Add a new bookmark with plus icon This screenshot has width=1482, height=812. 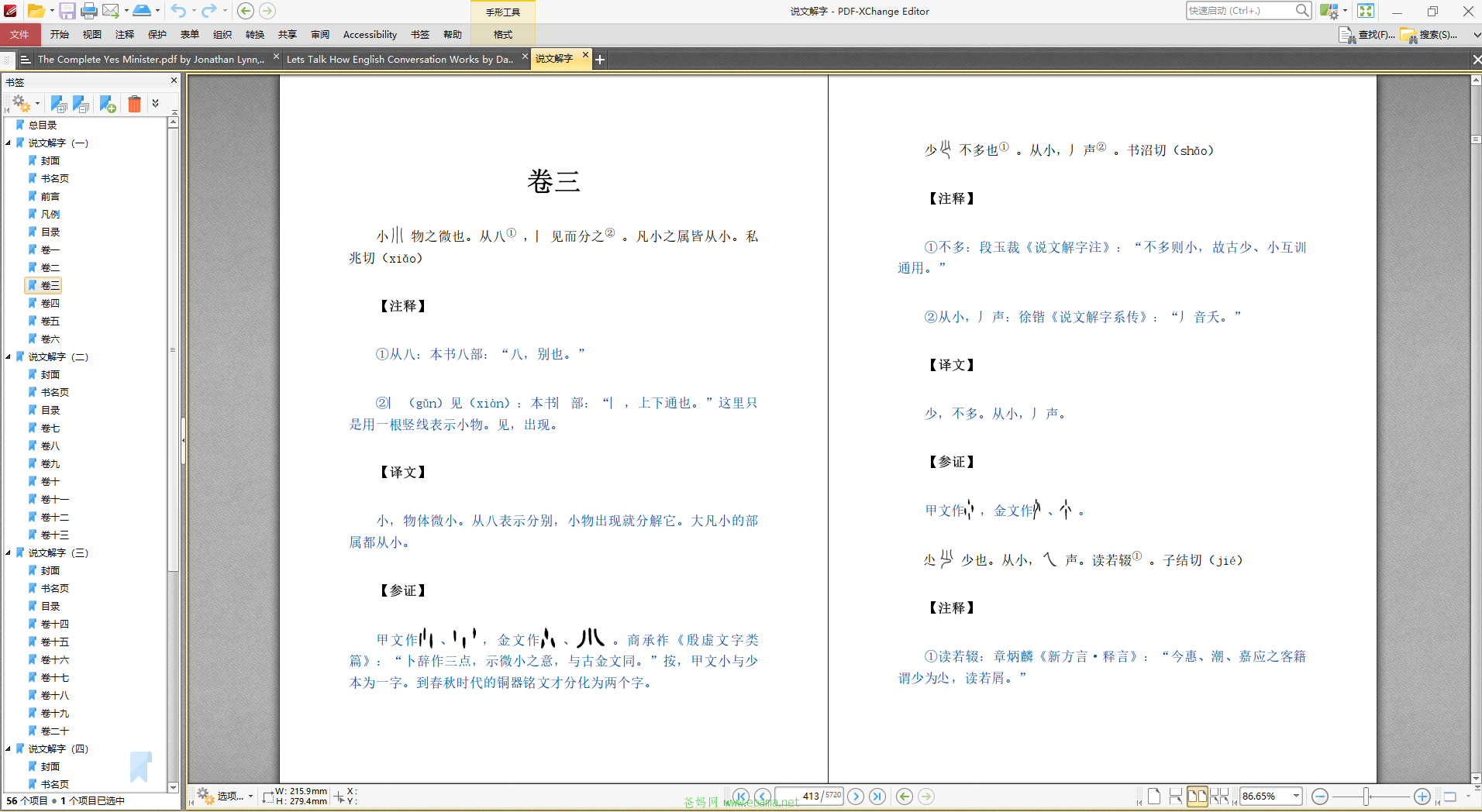(108, 104)
